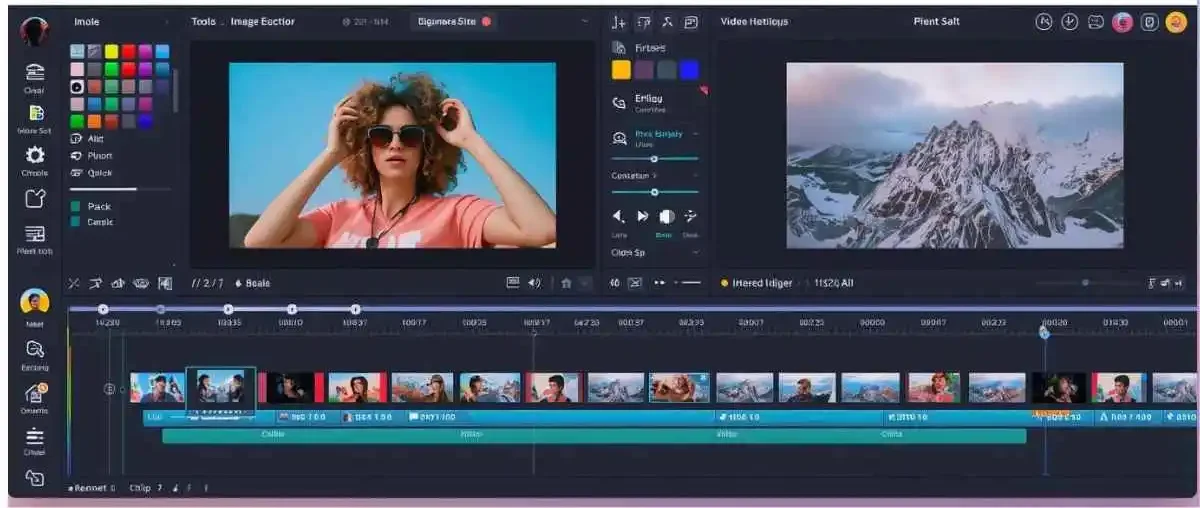Click the rounded-square D icon in header
Screen dimensions: 1200x508
click(1149, 22)
